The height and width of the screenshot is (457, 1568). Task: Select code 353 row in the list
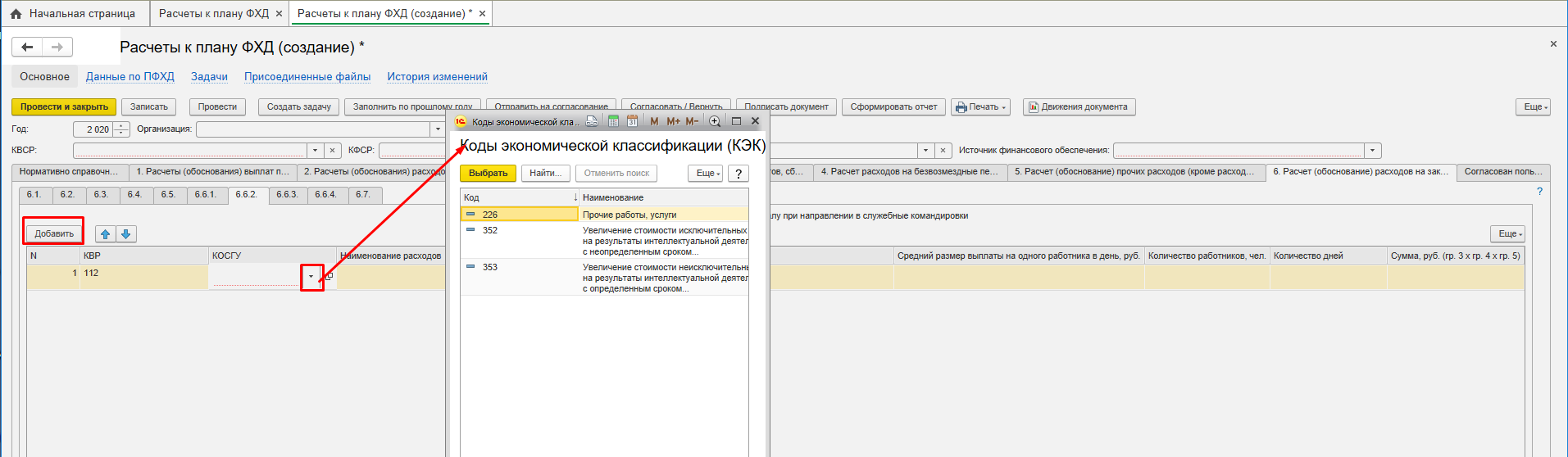pyautogui.click(x=604, y=278)
